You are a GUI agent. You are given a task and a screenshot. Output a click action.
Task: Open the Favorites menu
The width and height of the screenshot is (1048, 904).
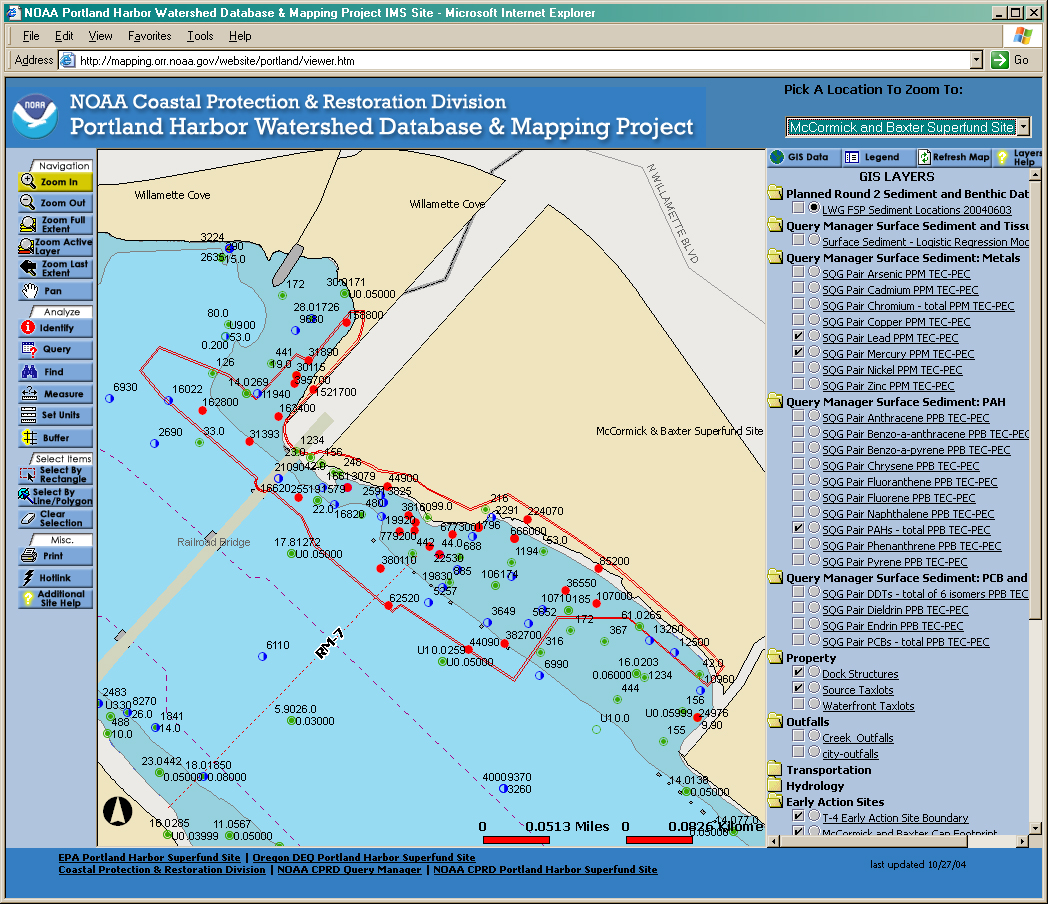[150, 36]
